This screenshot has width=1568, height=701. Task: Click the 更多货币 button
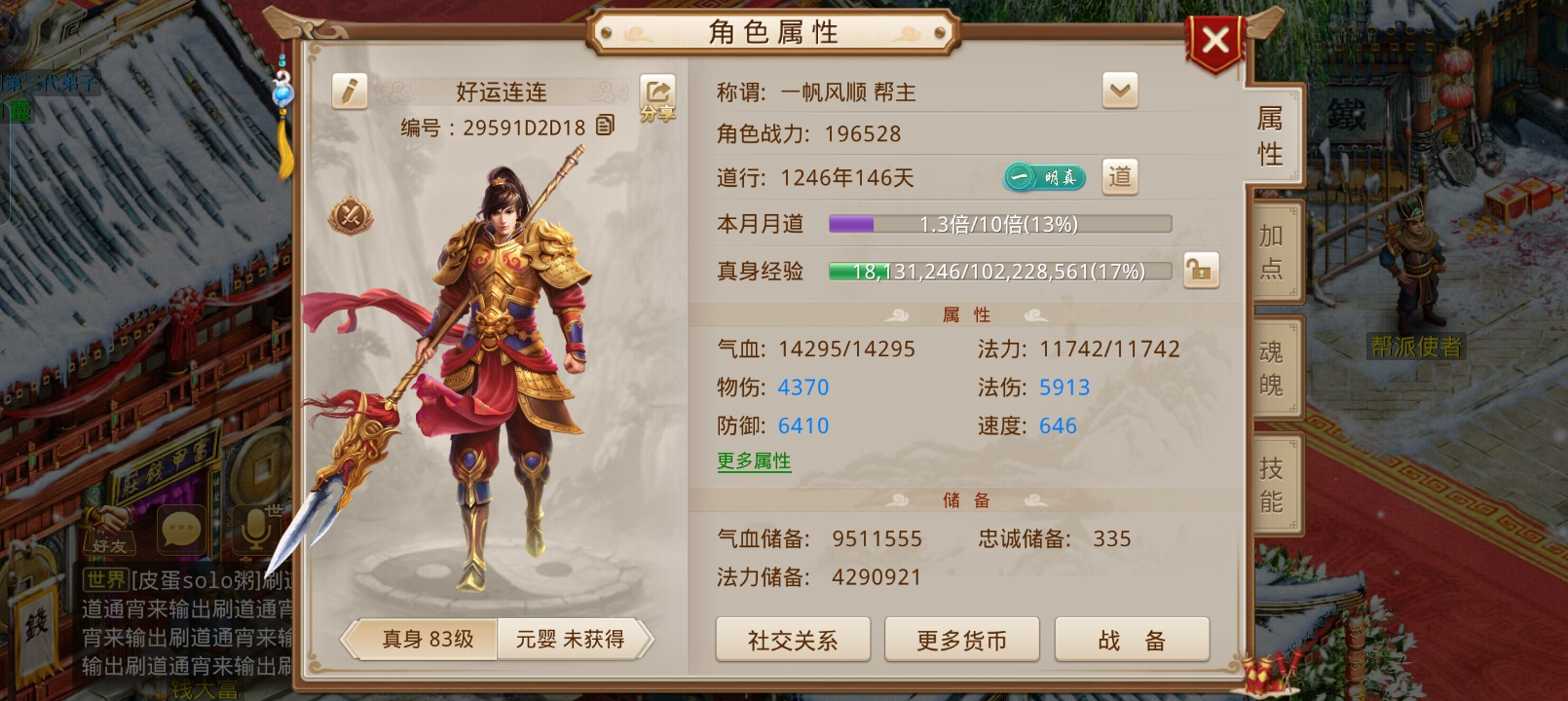(961, 640)
